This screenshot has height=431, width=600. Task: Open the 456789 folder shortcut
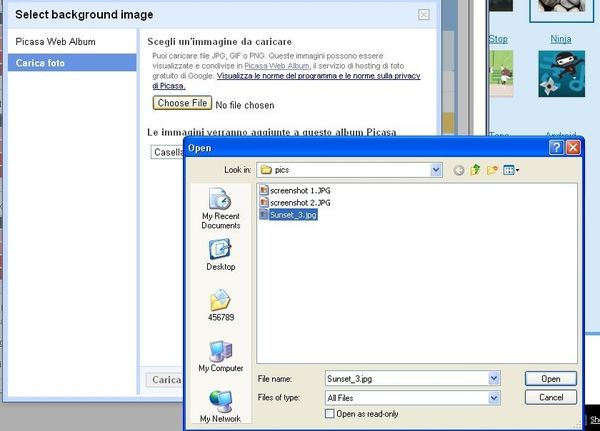pyautogui.click(x=220, y=305)
